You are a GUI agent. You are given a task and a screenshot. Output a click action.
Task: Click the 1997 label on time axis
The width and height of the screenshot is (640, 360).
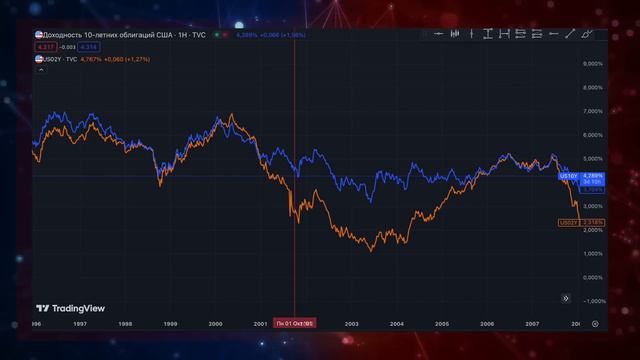click(80, 324)
